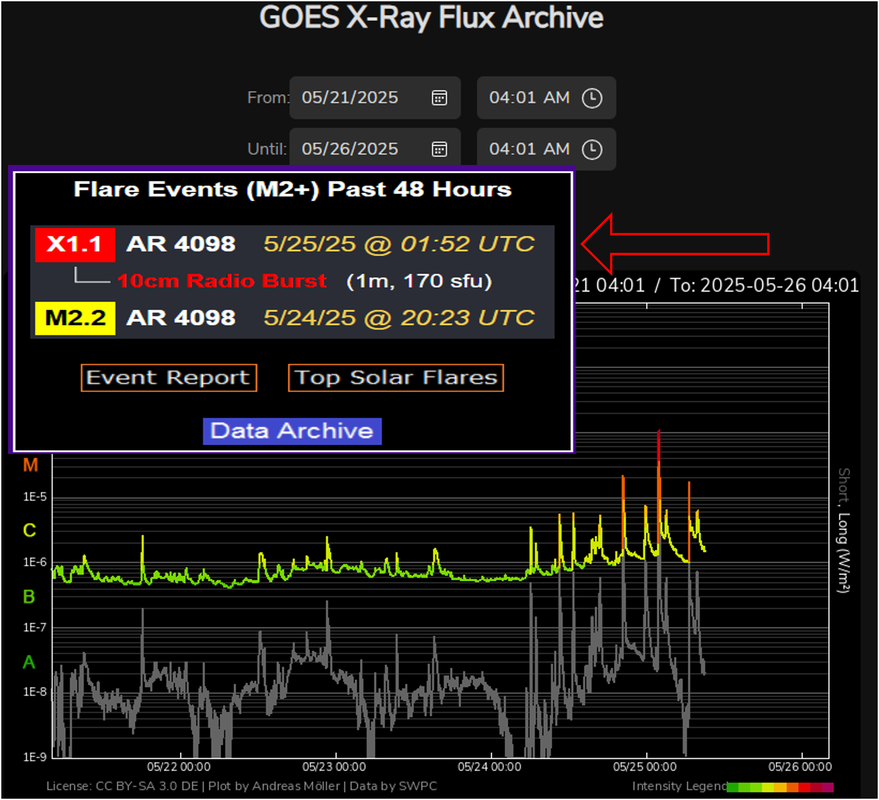Click the 1E-9 flux axis value
Screen dimensions: 879x800
click(35, 757)
